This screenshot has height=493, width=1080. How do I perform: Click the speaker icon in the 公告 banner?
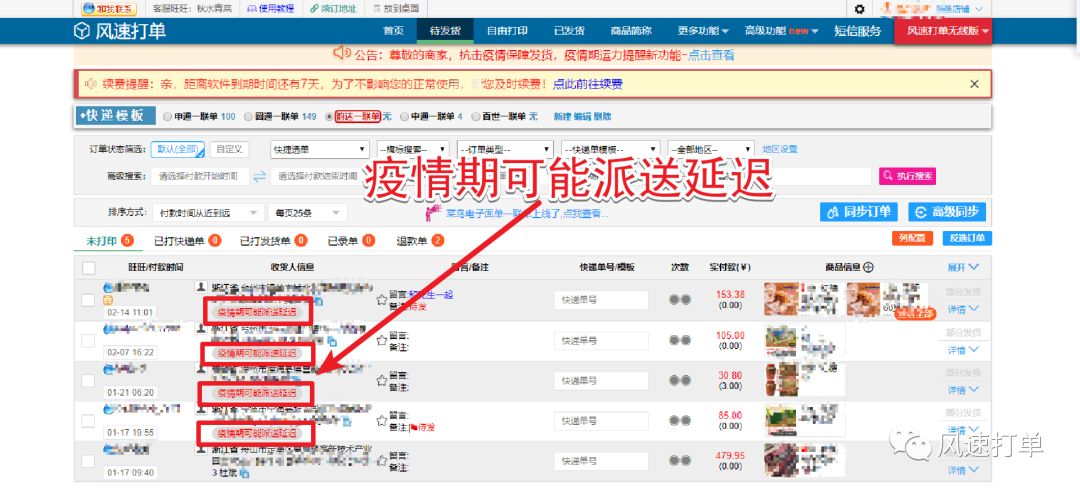342,53
